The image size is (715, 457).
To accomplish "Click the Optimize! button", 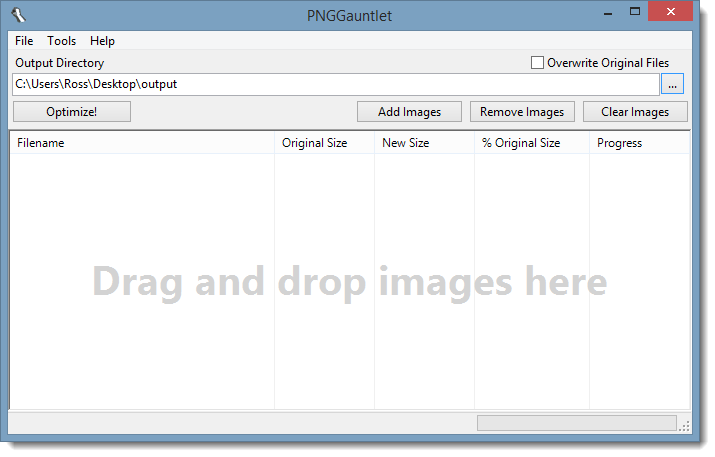I will coord(72,112).
